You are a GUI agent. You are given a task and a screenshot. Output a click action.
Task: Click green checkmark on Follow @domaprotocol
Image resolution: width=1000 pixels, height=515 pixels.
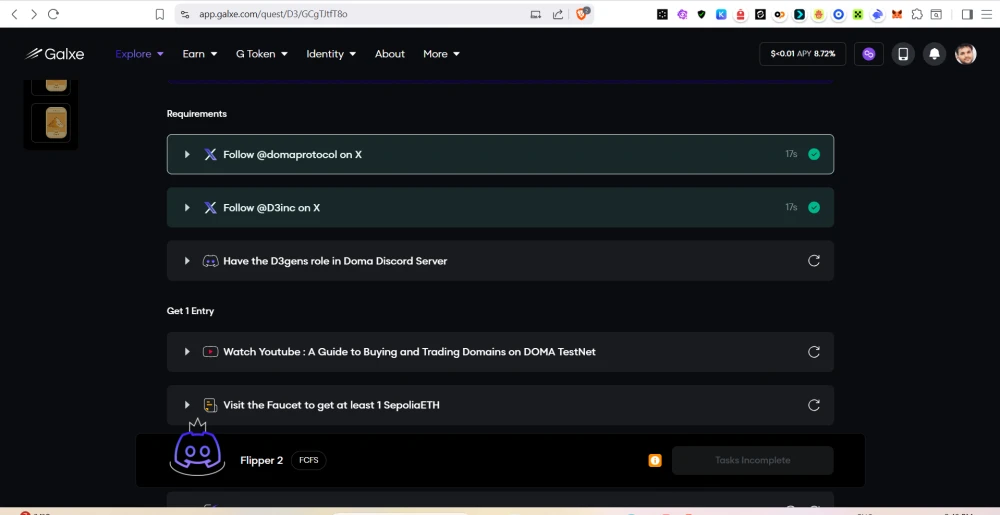814,154
